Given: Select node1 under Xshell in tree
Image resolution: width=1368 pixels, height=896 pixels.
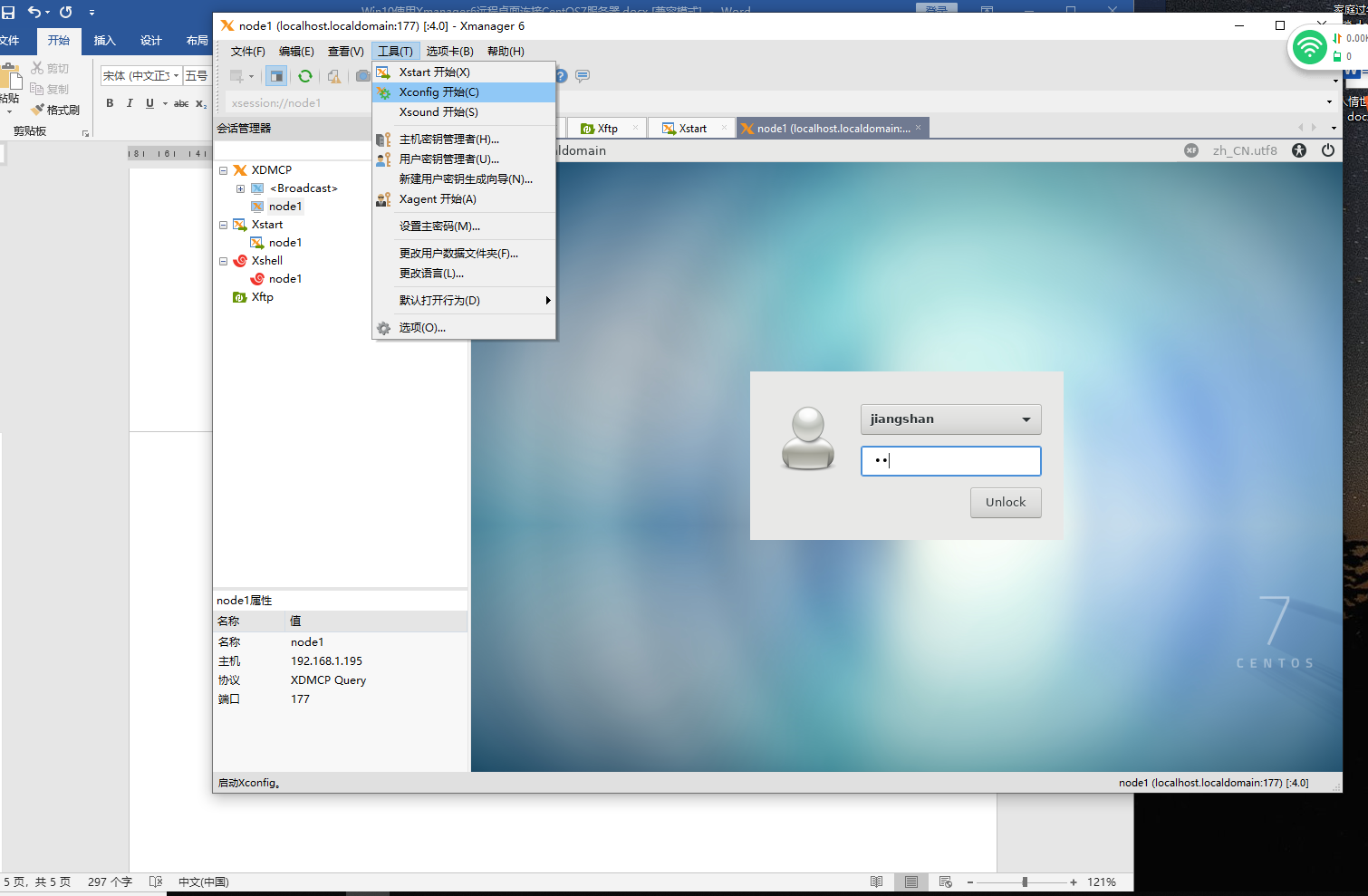Looking at the screenshot, I should (285, 279).
